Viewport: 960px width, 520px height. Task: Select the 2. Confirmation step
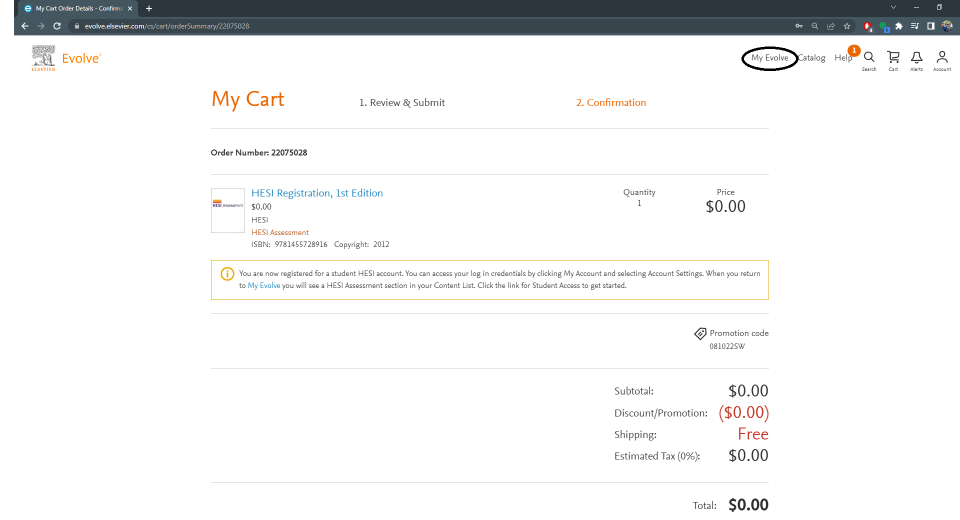click(611, 103)
